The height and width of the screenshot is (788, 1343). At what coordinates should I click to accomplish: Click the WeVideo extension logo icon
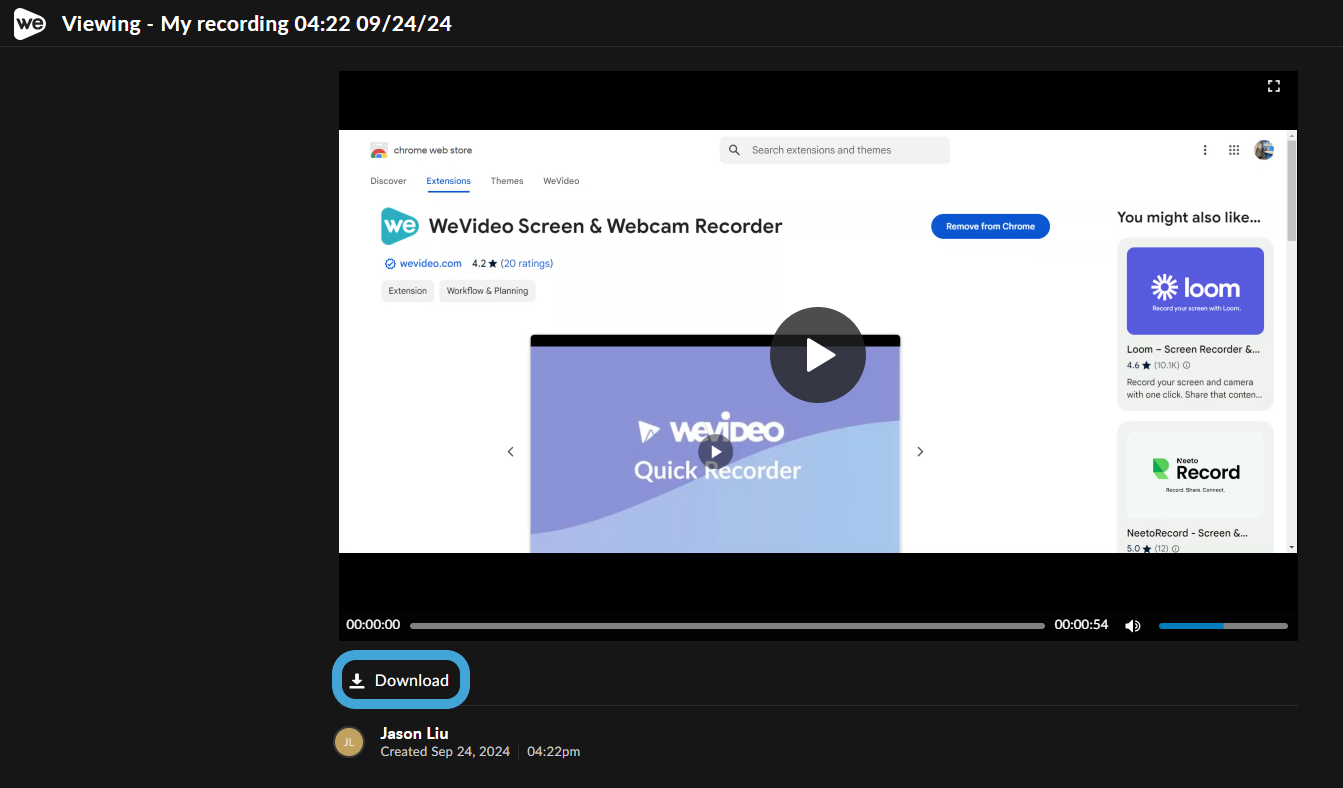(x=400, y=226)
